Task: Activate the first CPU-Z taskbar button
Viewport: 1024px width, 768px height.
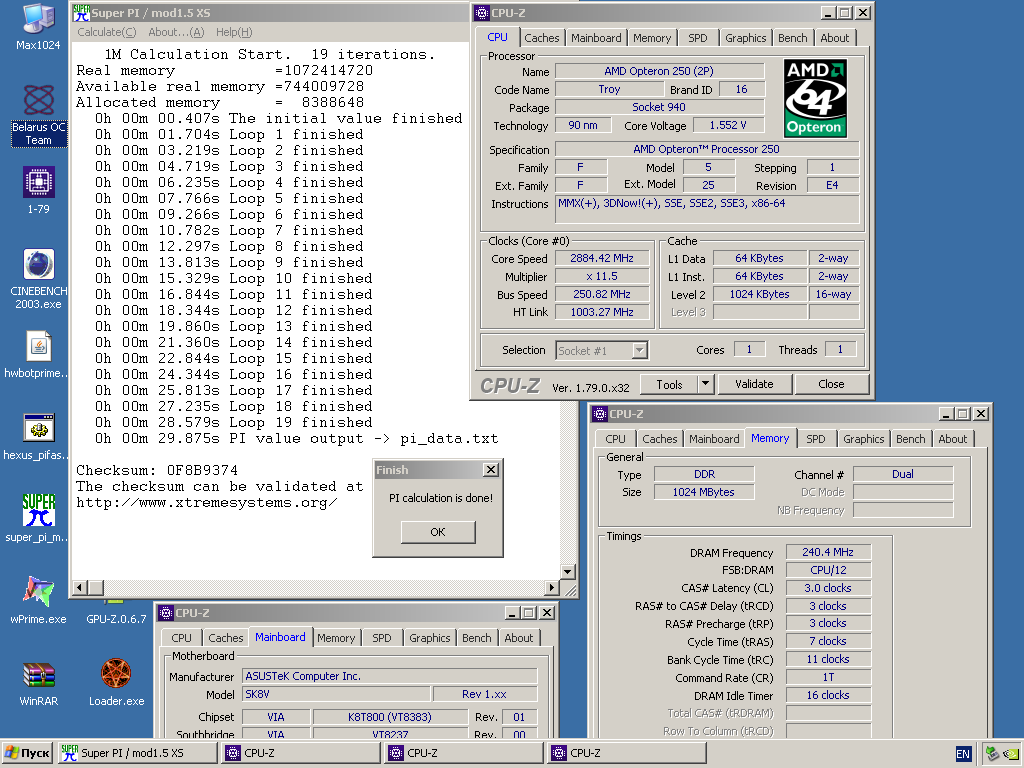Action: click(x=300, y=753)
